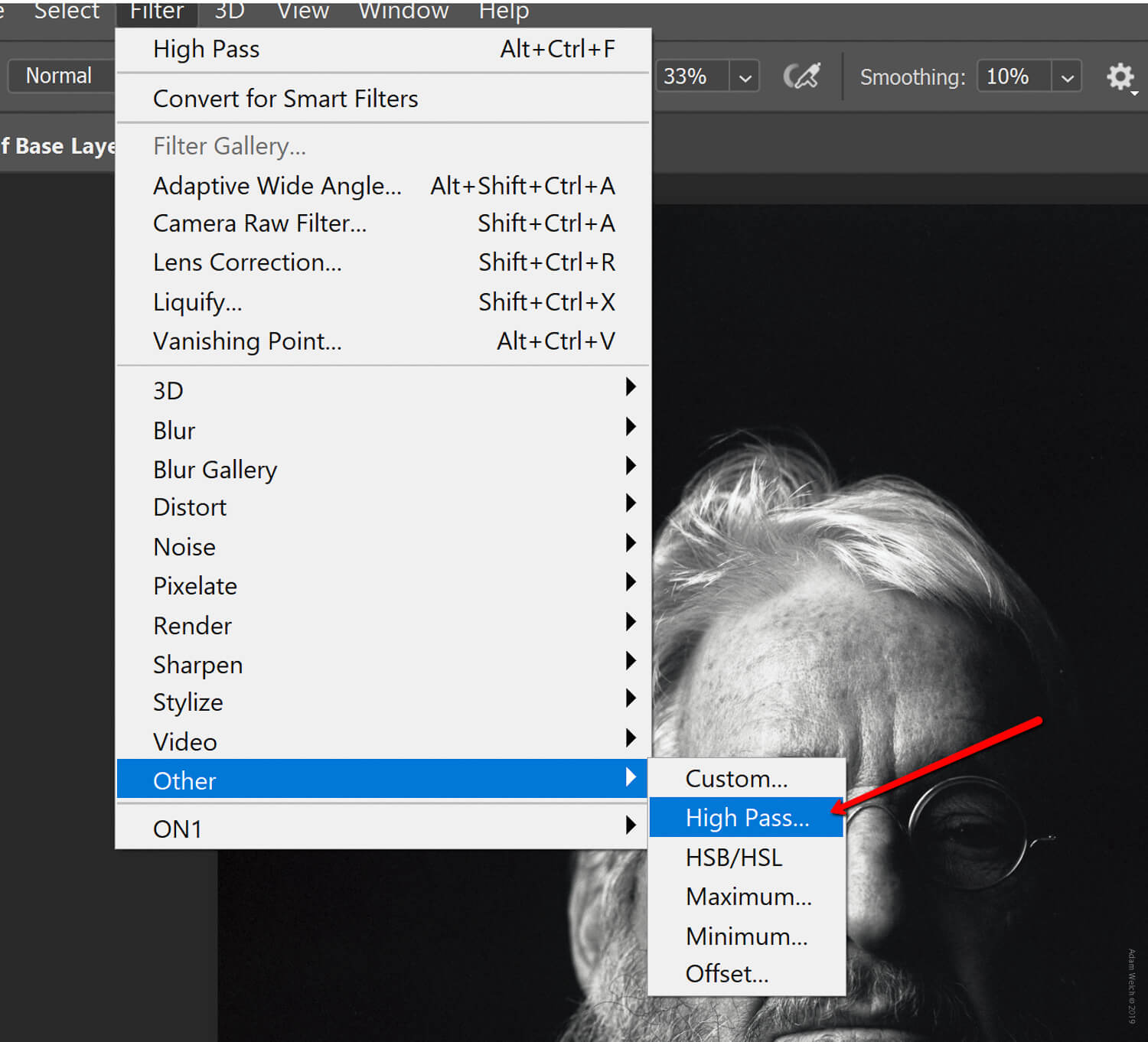The height and width of the screenshot is (1042, 1148).
Task: Open the Window menu
Action: tap(403, 11)
